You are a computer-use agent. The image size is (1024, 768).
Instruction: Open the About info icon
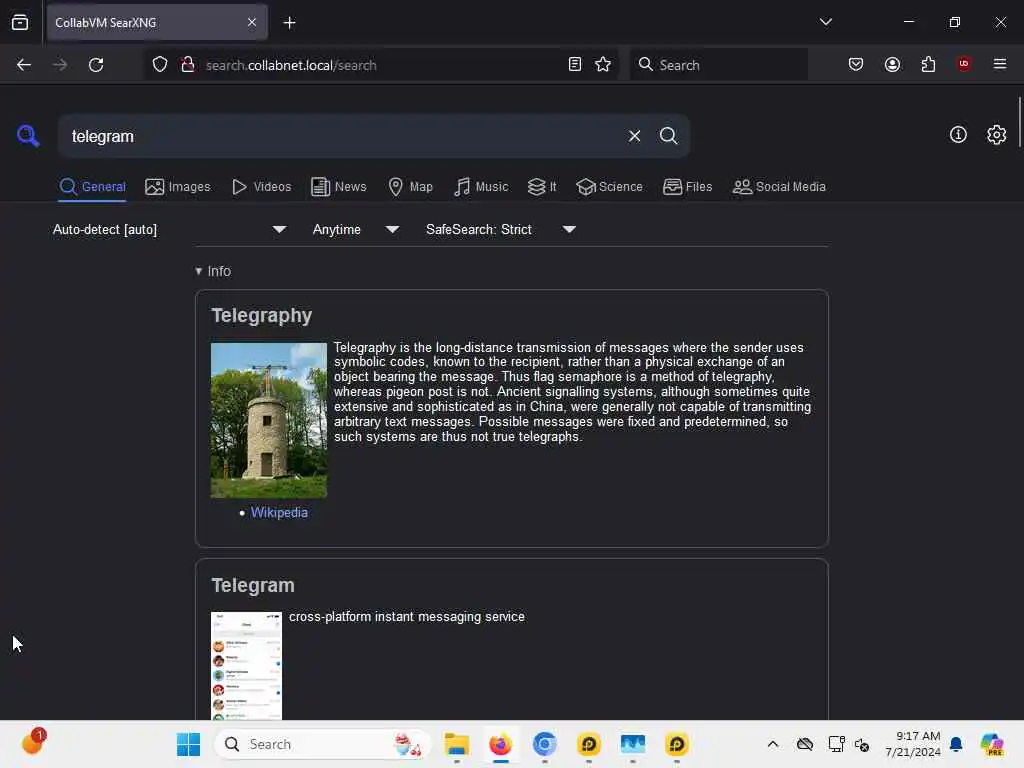(958, 135)
